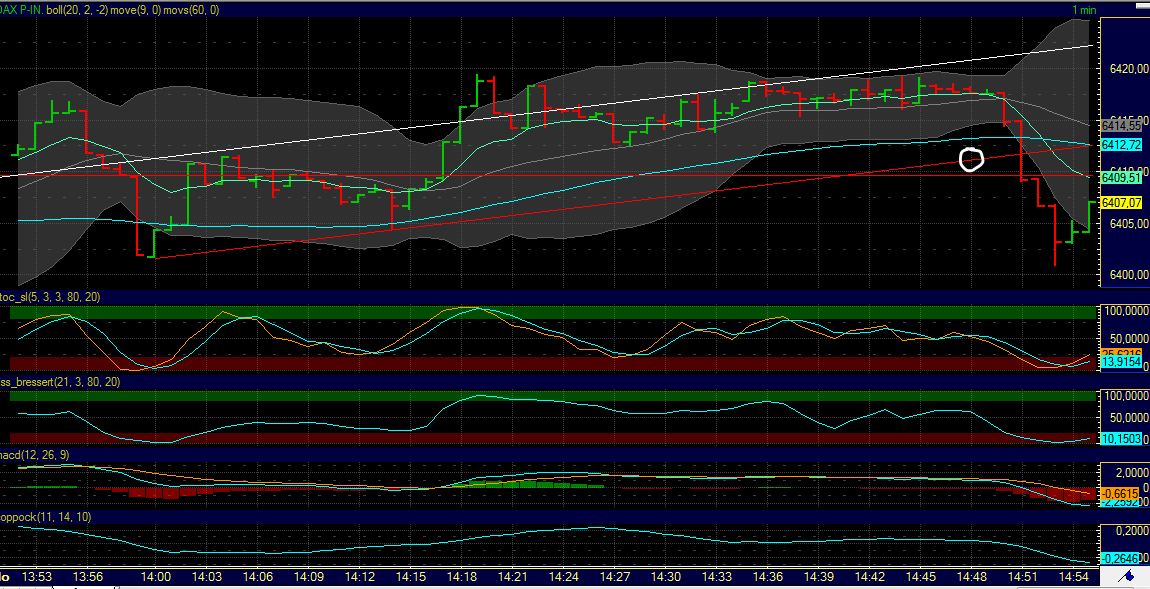This screenshot has height=589, width=1150.
Task: Click the white circle annotation on the chart
Action: tap(969, 159)
